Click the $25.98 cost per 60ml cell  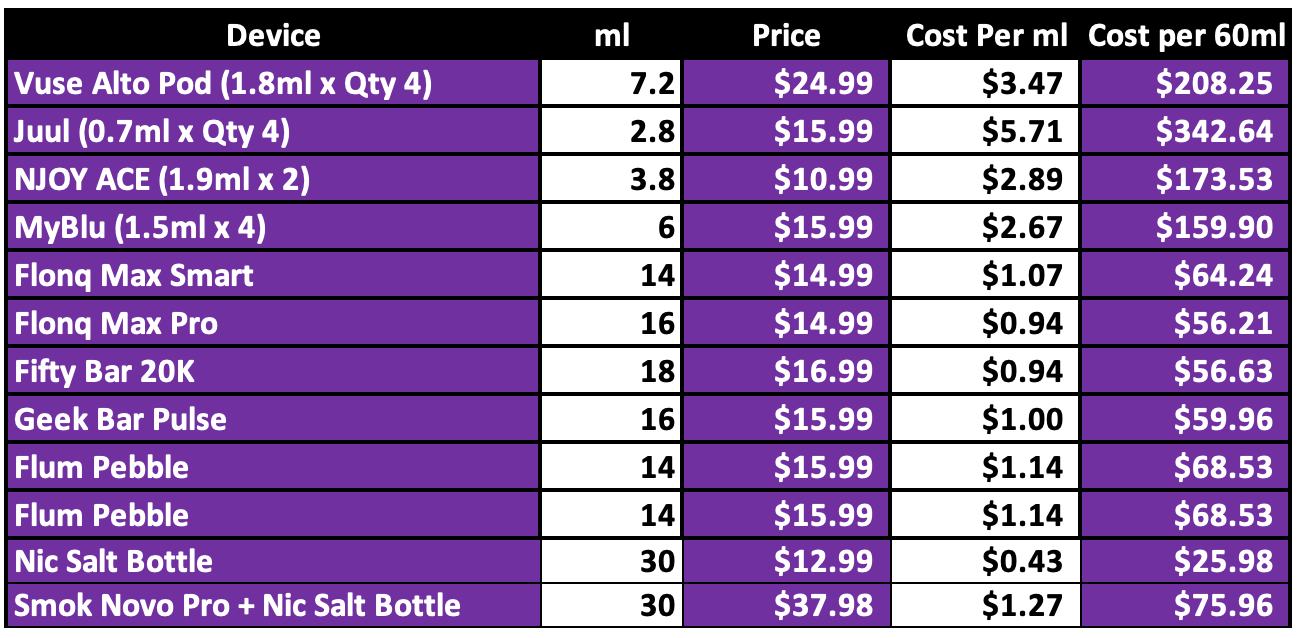pos(1186,562)
